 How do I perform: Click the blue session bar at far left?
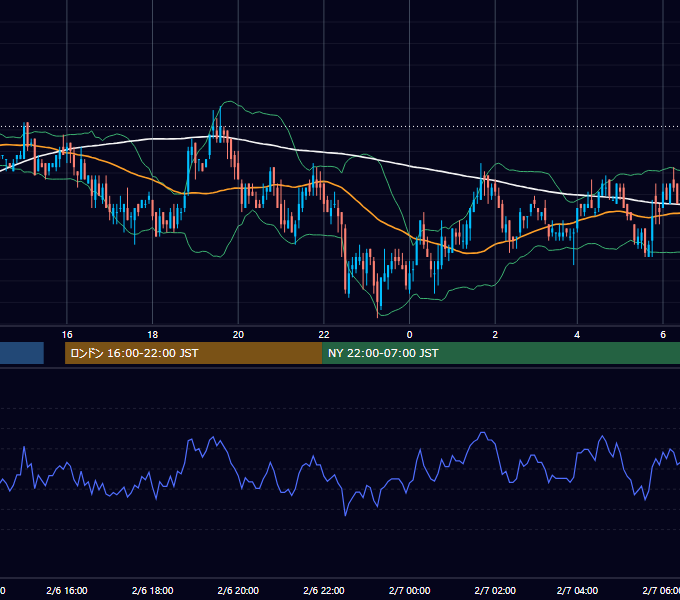pos(22,353)
